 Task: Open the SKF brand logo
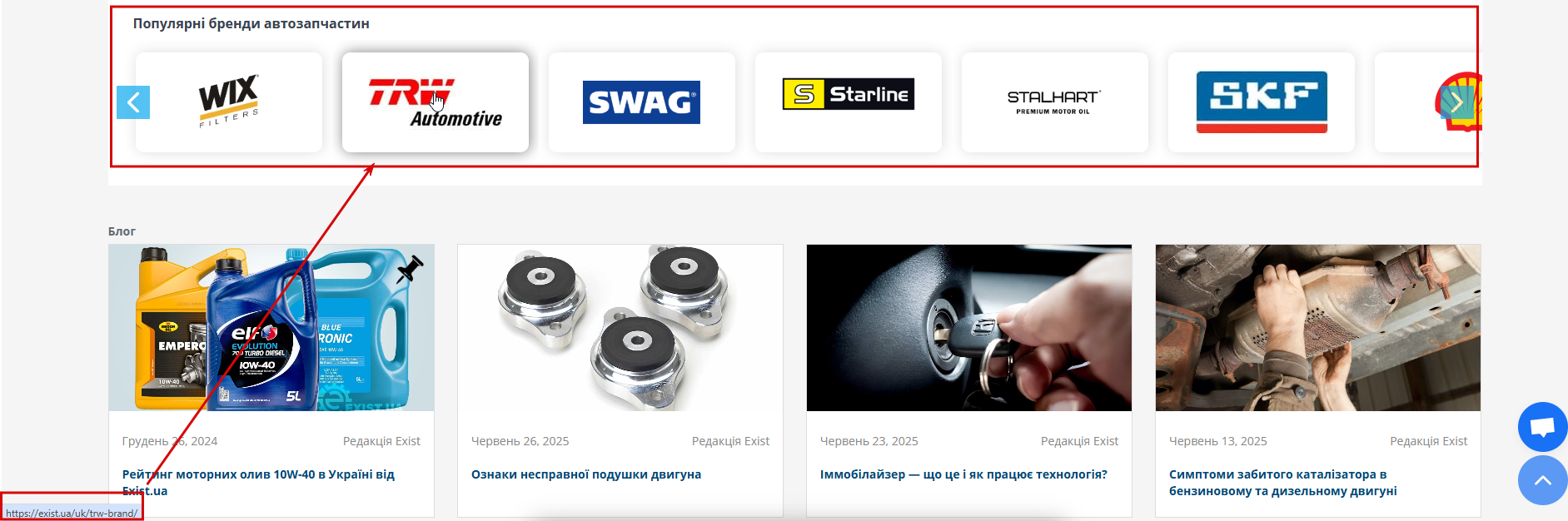pos(1262,102)
